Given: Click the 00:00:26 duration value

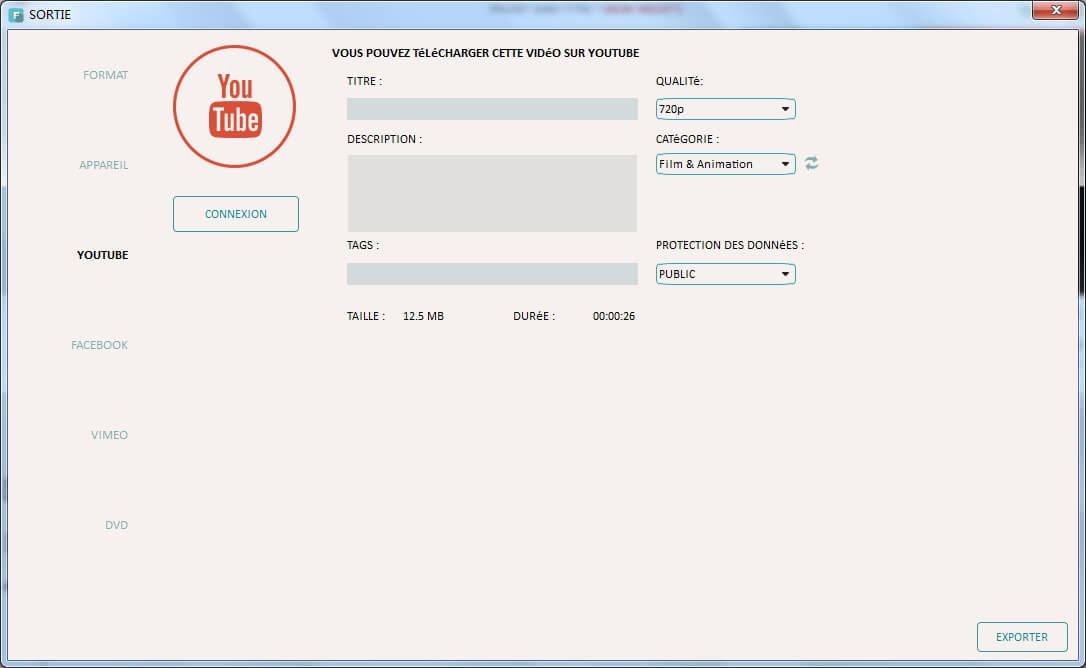Looking at the screenshot, I should point(614,316).
